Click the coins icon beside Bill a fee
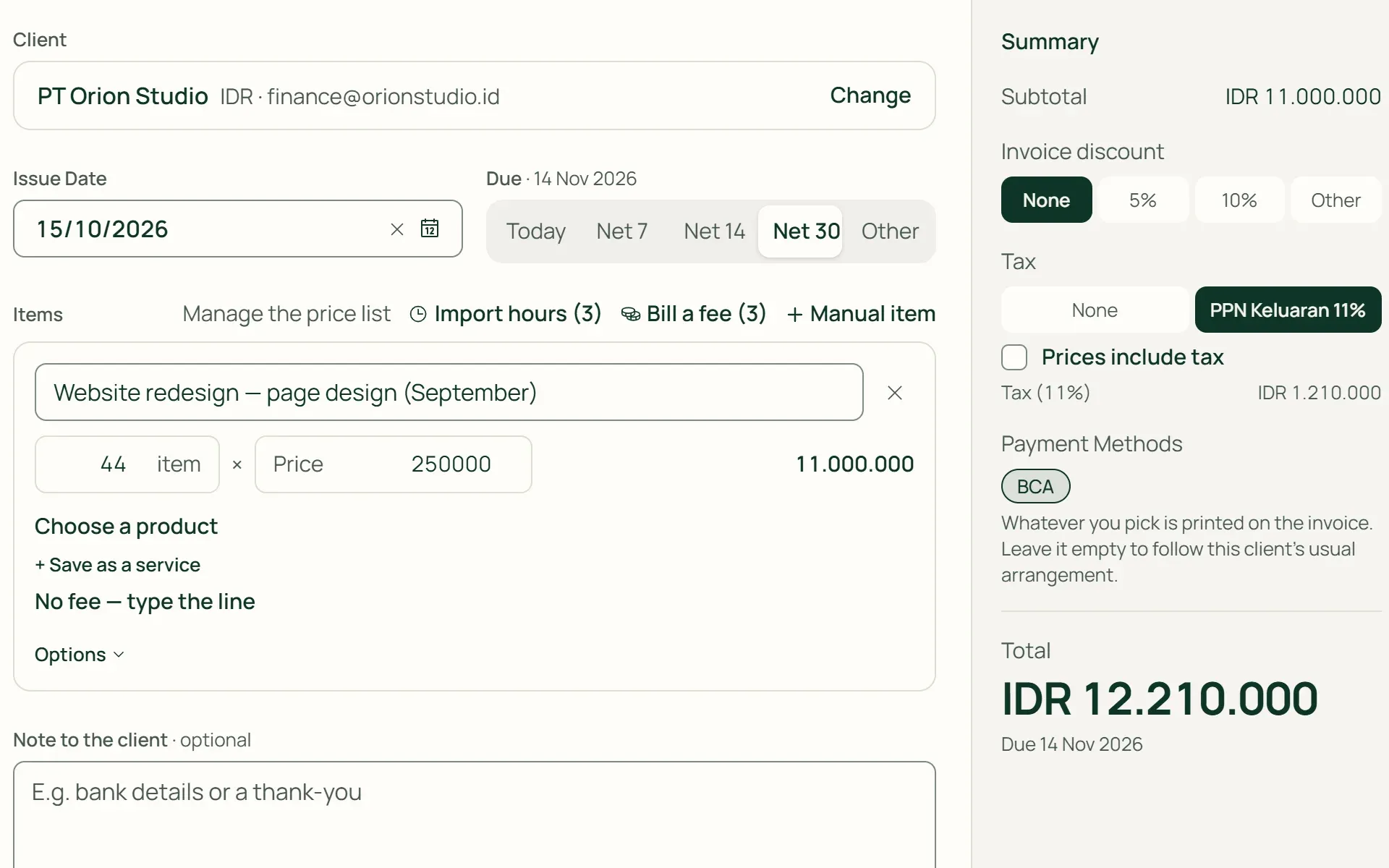Image resolution: width=1389 pixels, height=868 pixels. tap(631, 314)
